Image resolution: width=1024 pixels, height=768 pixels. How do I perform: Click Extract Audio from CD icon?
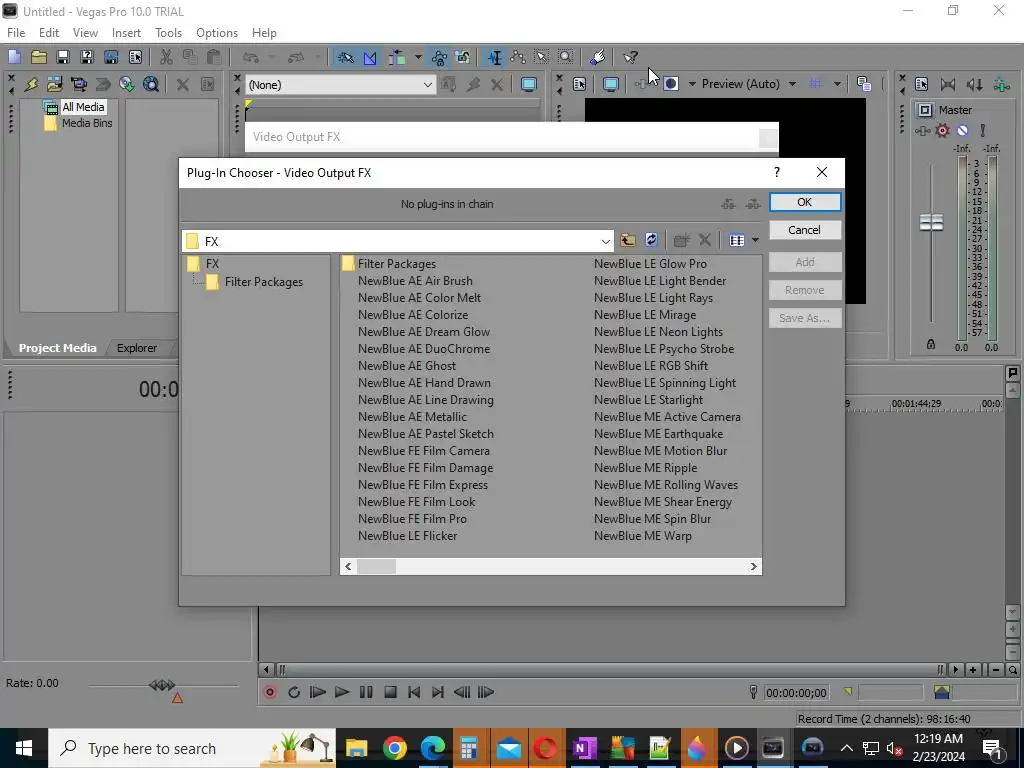click(127, 84)
